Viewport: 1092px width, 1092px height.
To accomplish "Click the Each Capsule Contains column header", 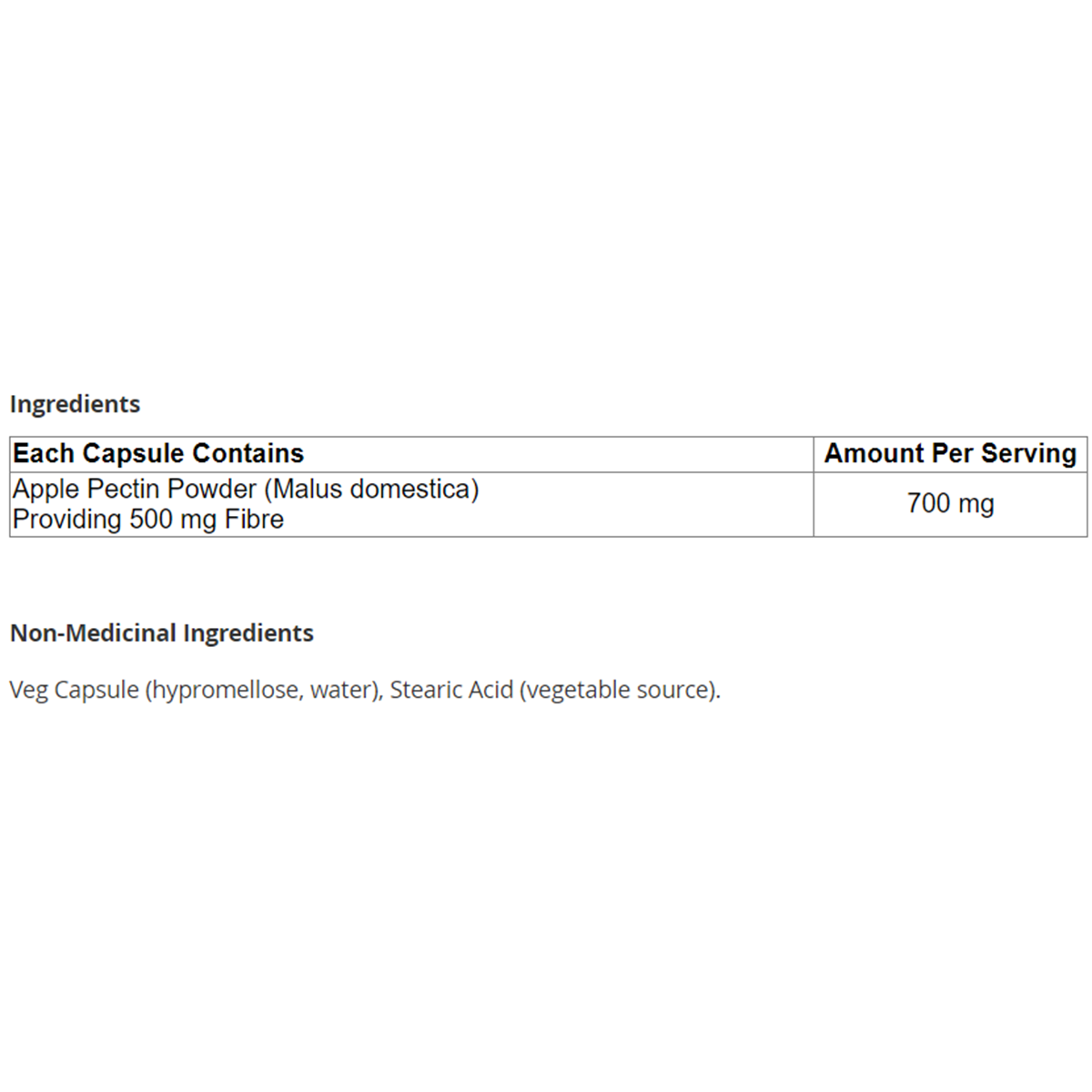I will (x=158, y=453).
